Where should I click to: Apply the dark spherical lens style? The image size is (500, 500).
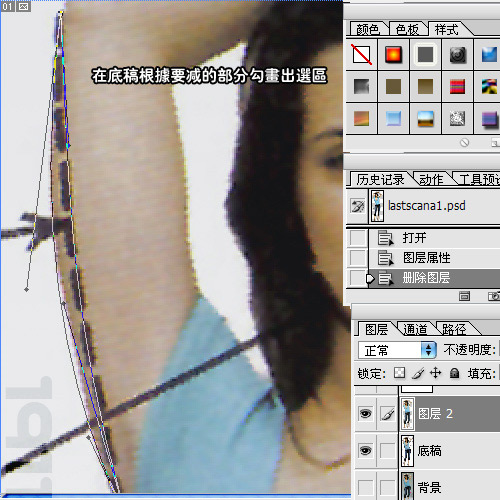pos(458,55)
